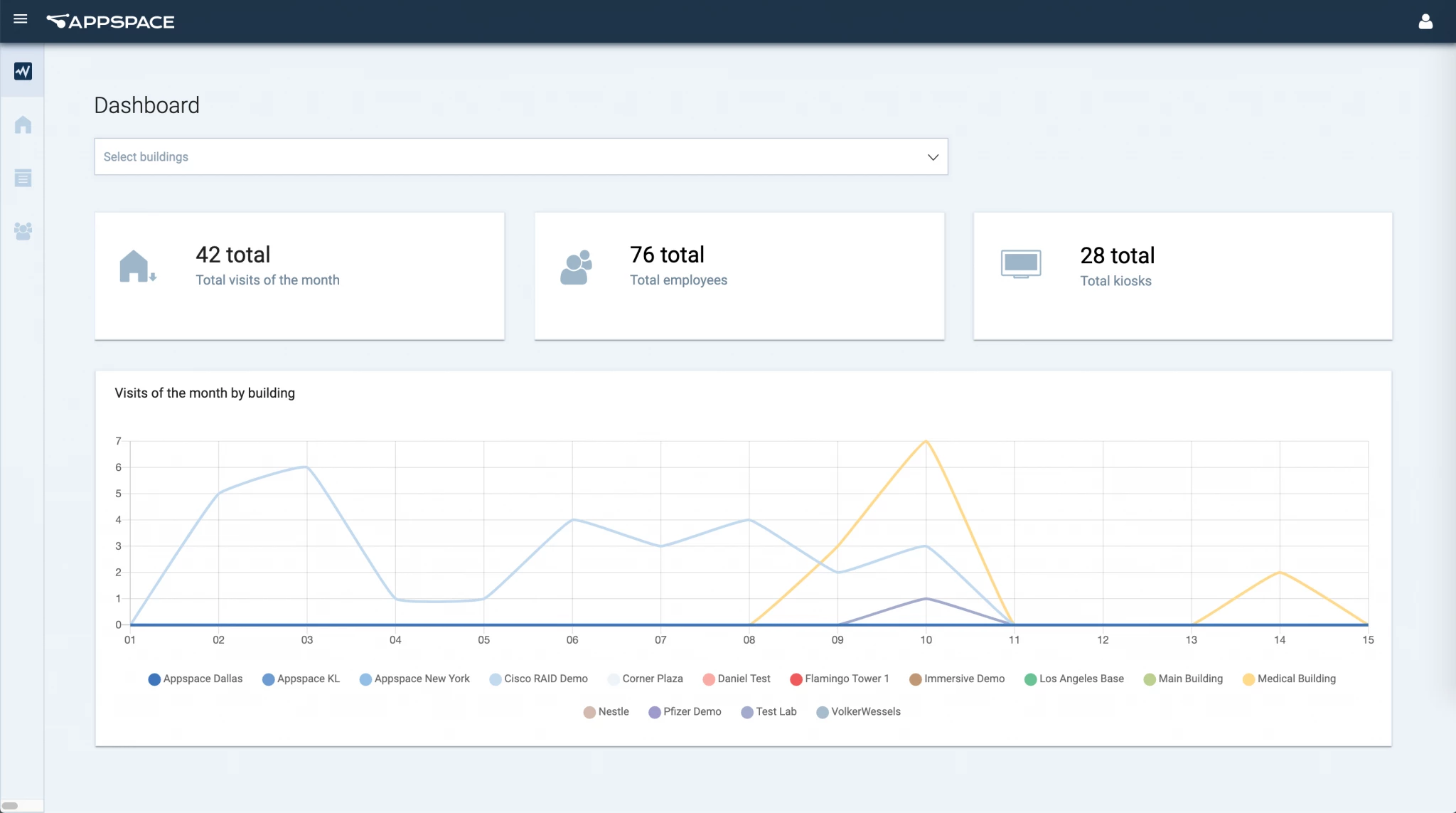The image size is (1456, 813).
Task: Click the VolkerWessels legend label
Action: point(865,711)
